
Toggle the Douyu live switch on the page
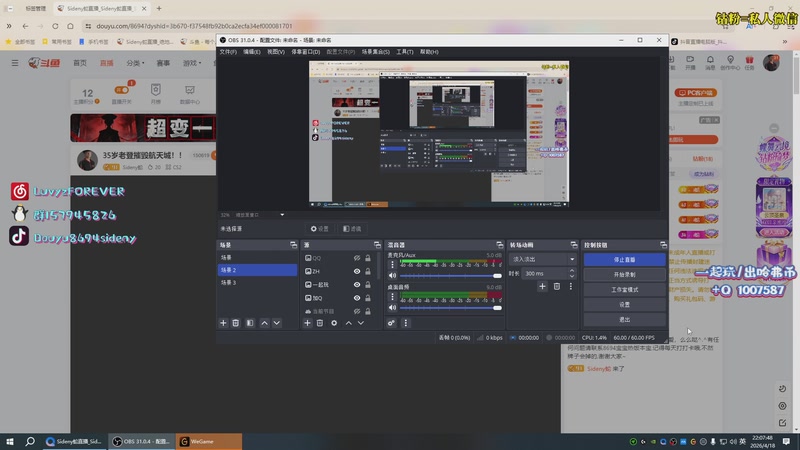122,90
